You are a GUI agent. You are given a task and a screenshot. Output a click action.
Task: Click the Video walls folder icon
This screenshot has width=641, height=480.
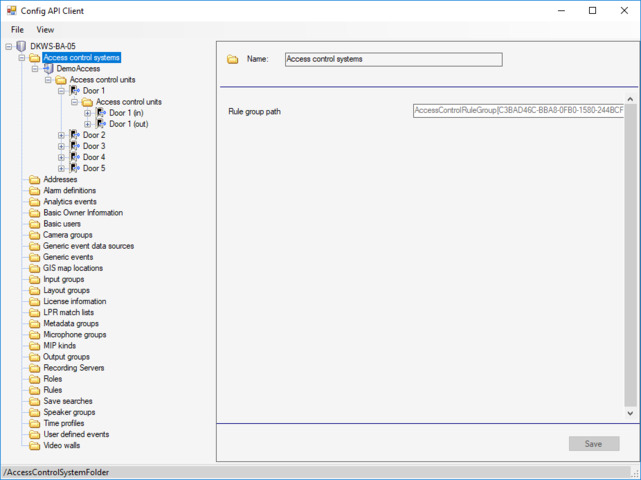point(35,446)
